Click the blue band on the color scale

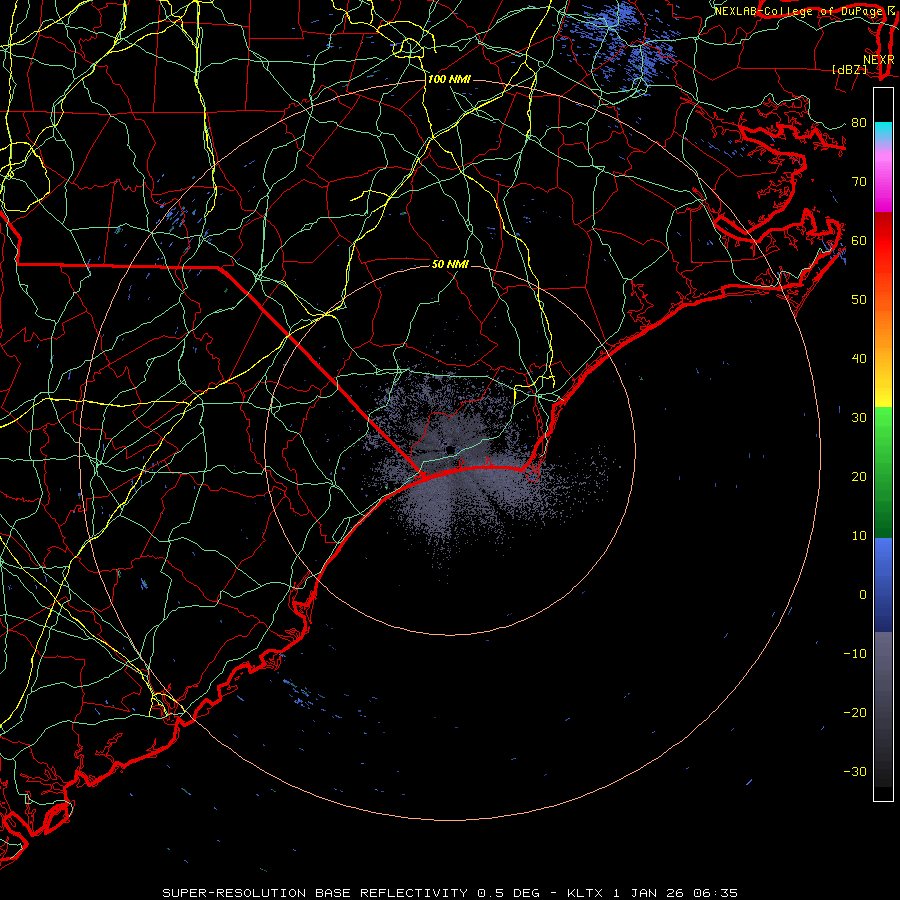pos(883,585)
